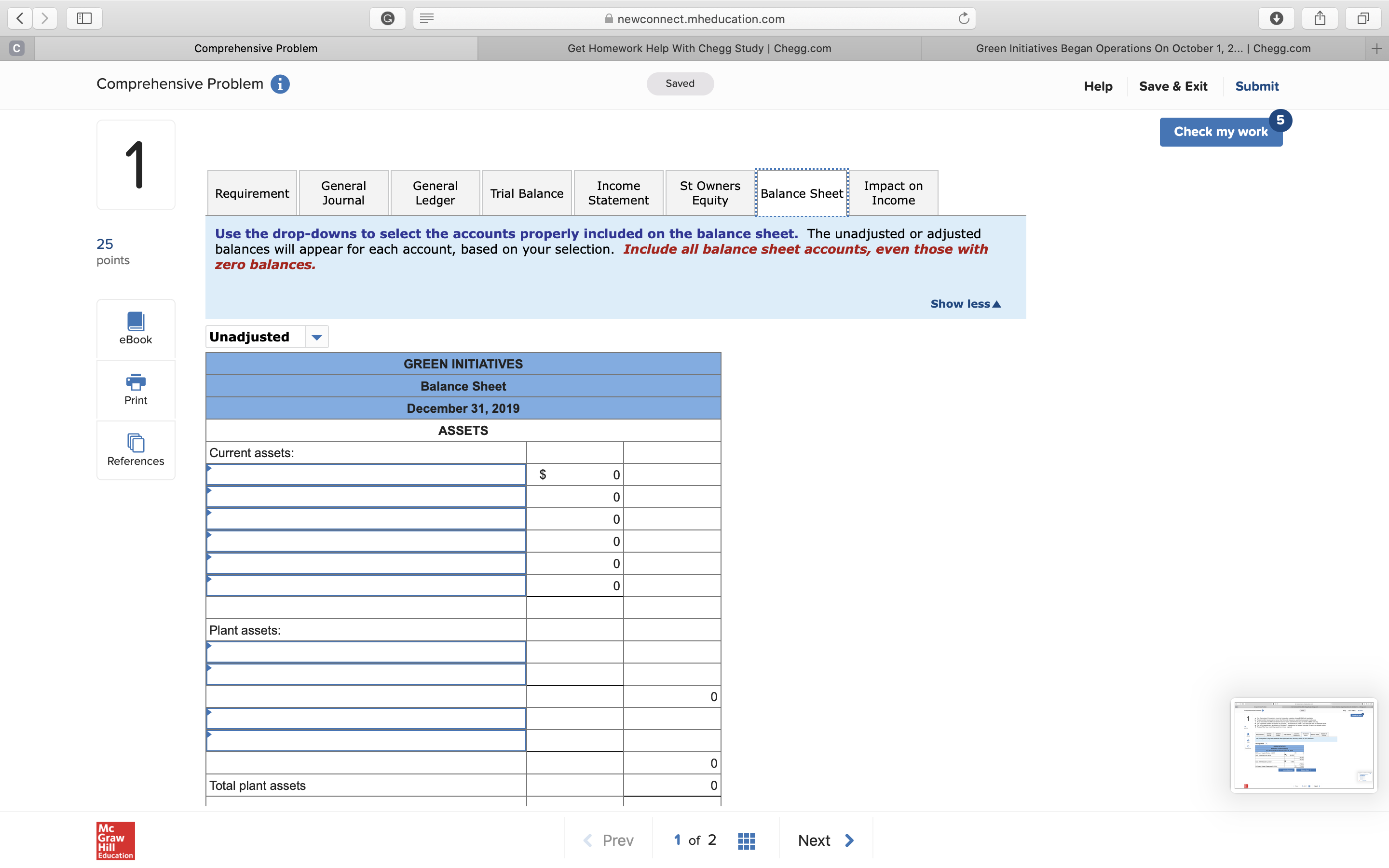This screenshot has width=1389, height=868.
Task: Click the info icon beside Comprehensive Problem
Action: coord(280,84)
